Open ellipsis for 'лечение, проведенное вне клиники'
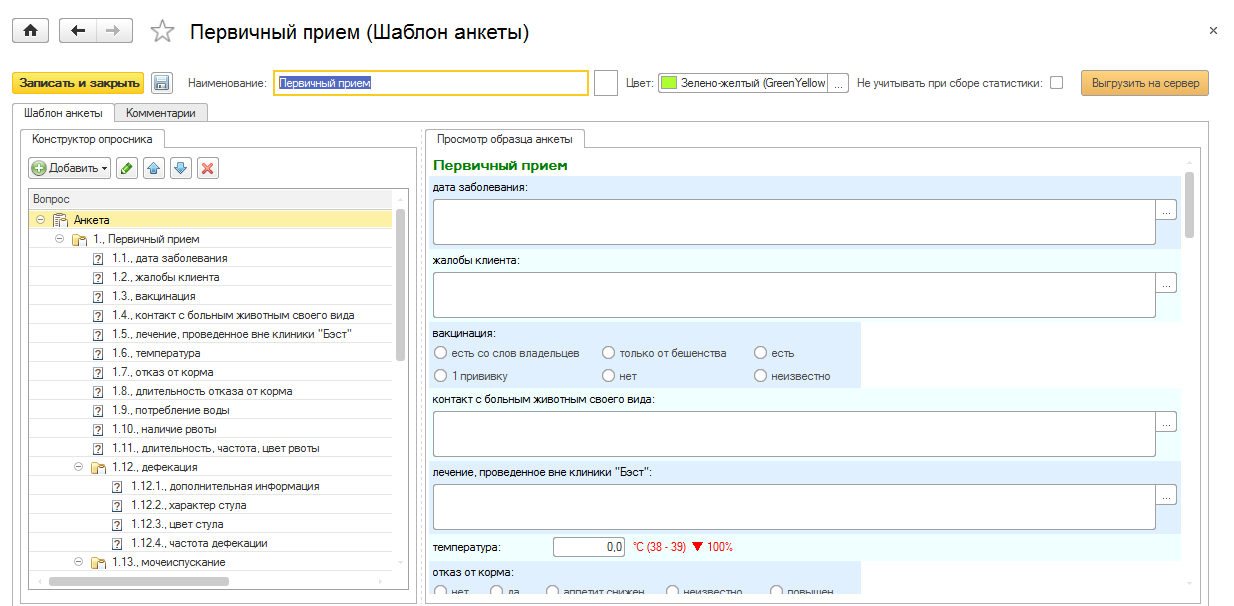Image resolution: width=1234 pixels, height=606 pixels. (1166, 494)
